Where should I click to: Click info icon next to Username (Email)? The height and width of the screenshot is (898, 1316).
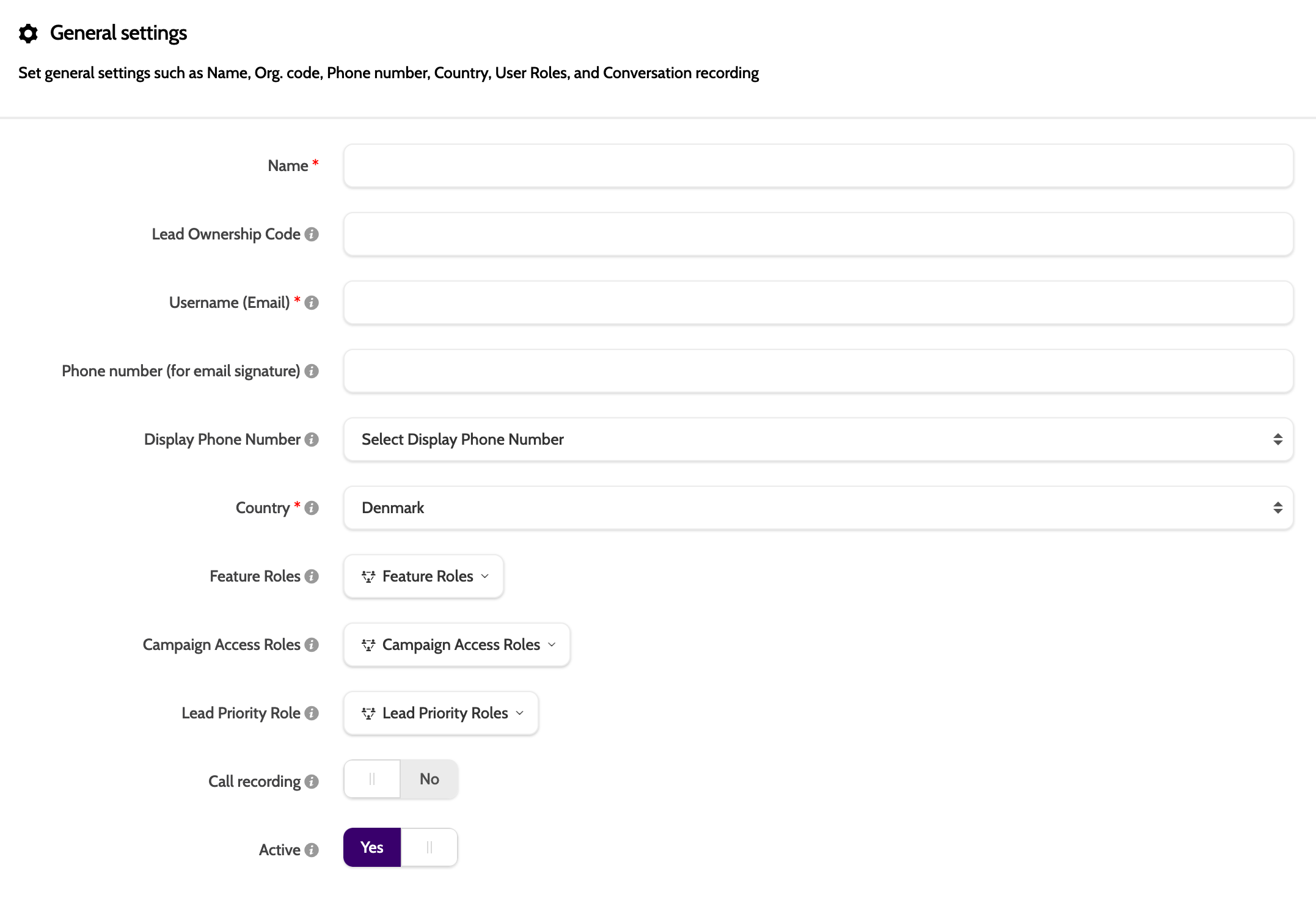click(x=312, y=303)
